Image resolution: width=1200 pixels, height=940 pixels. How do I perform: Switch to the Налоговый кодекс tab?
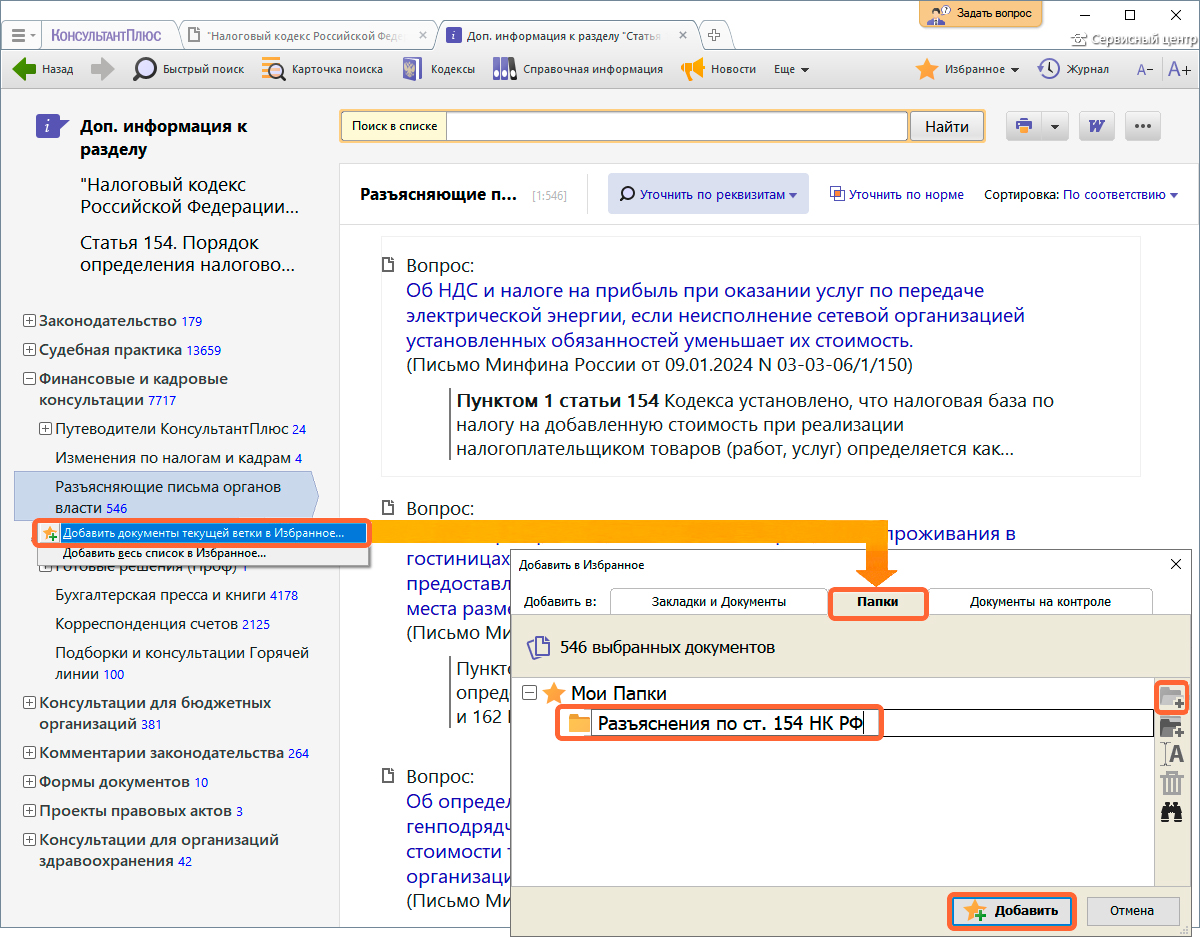tap(305, 35)
